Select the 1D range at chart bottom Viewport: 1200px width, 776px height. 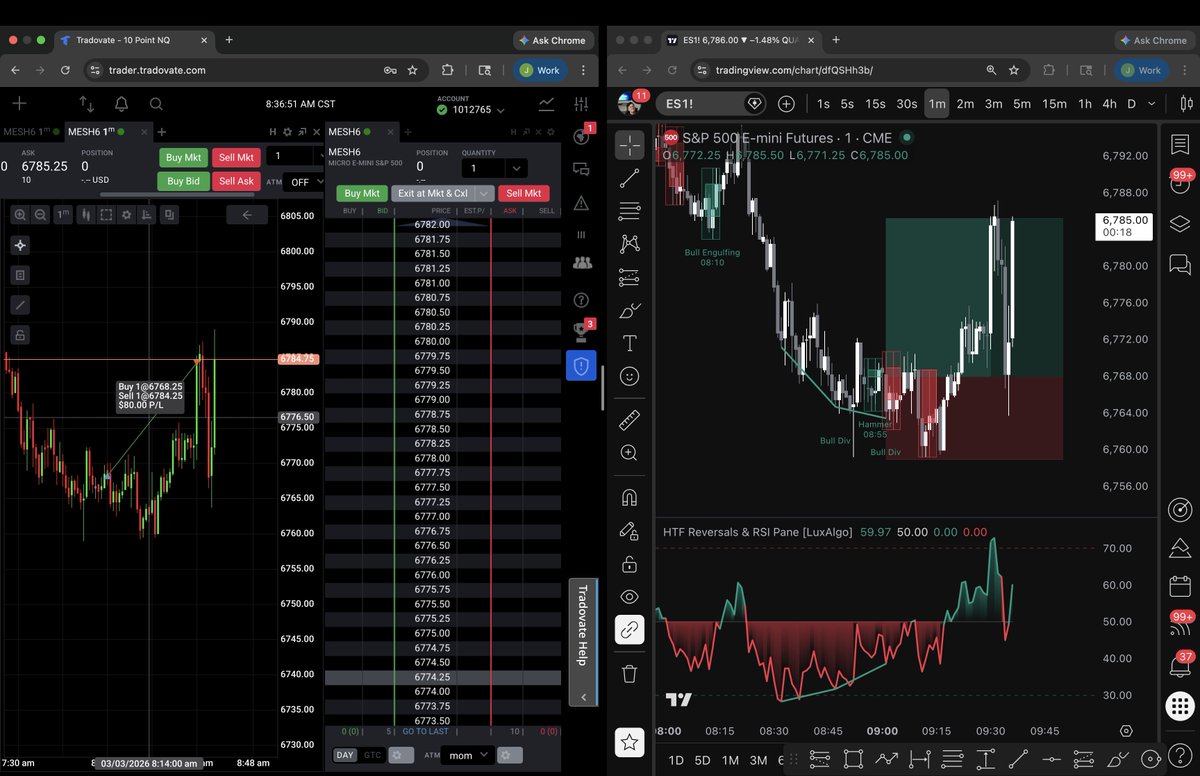click(x=676, y=760)
